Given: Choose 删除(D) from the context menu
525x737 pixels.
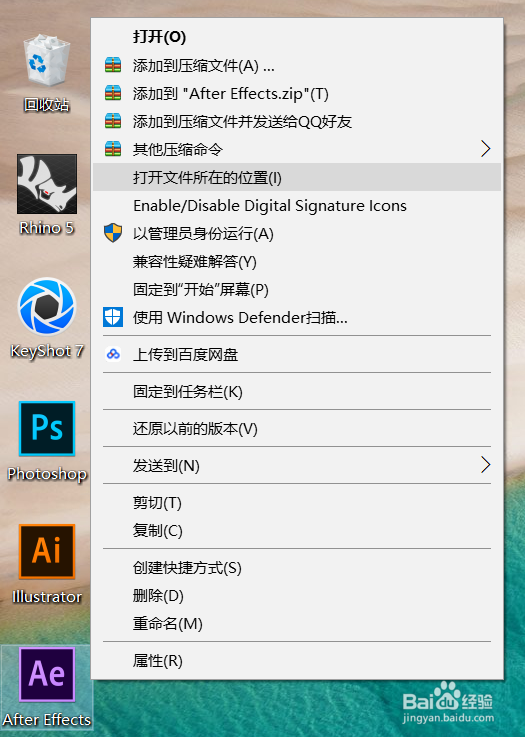Looking at the screenshot, I should point(297,596).
